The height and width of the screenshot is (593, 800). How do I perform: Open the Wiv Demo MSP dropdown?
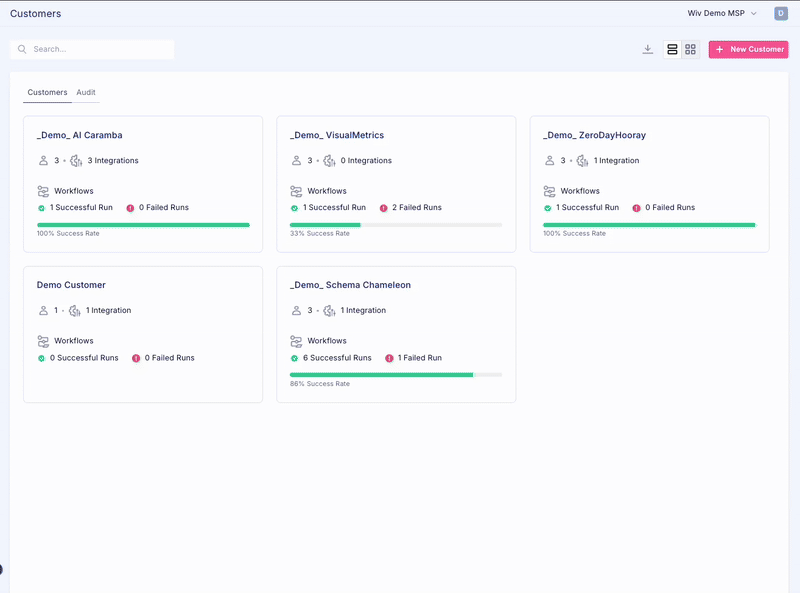722,14
